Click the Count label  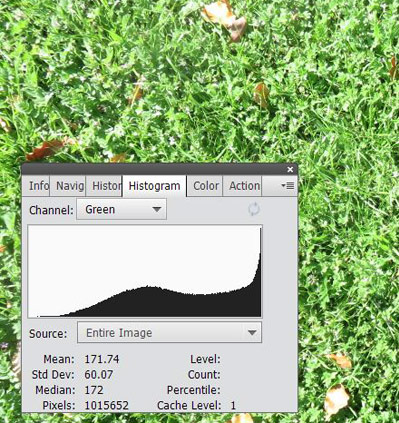coord(204,375)
